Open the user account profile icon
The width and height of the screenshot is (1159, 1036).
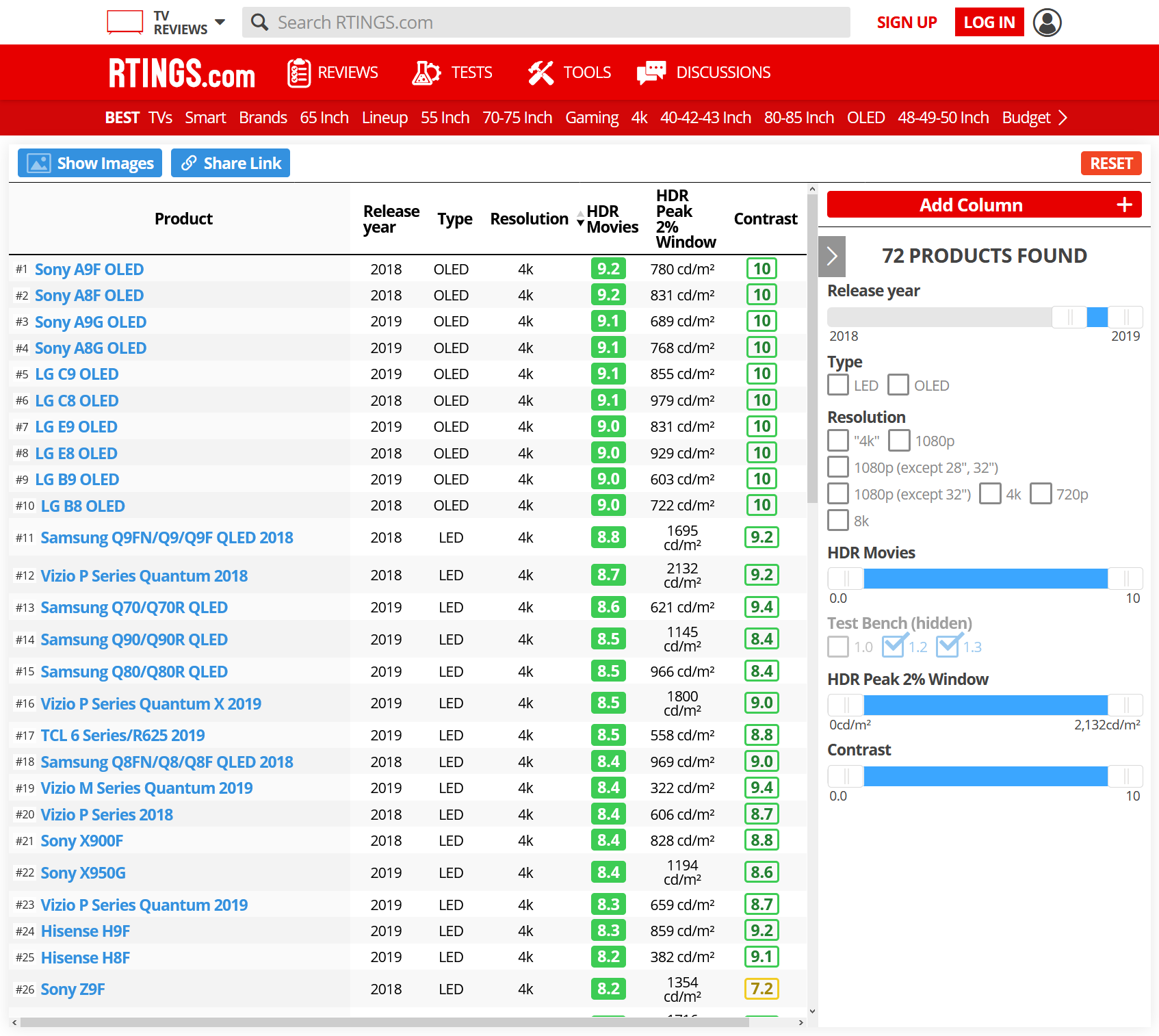1047,23
